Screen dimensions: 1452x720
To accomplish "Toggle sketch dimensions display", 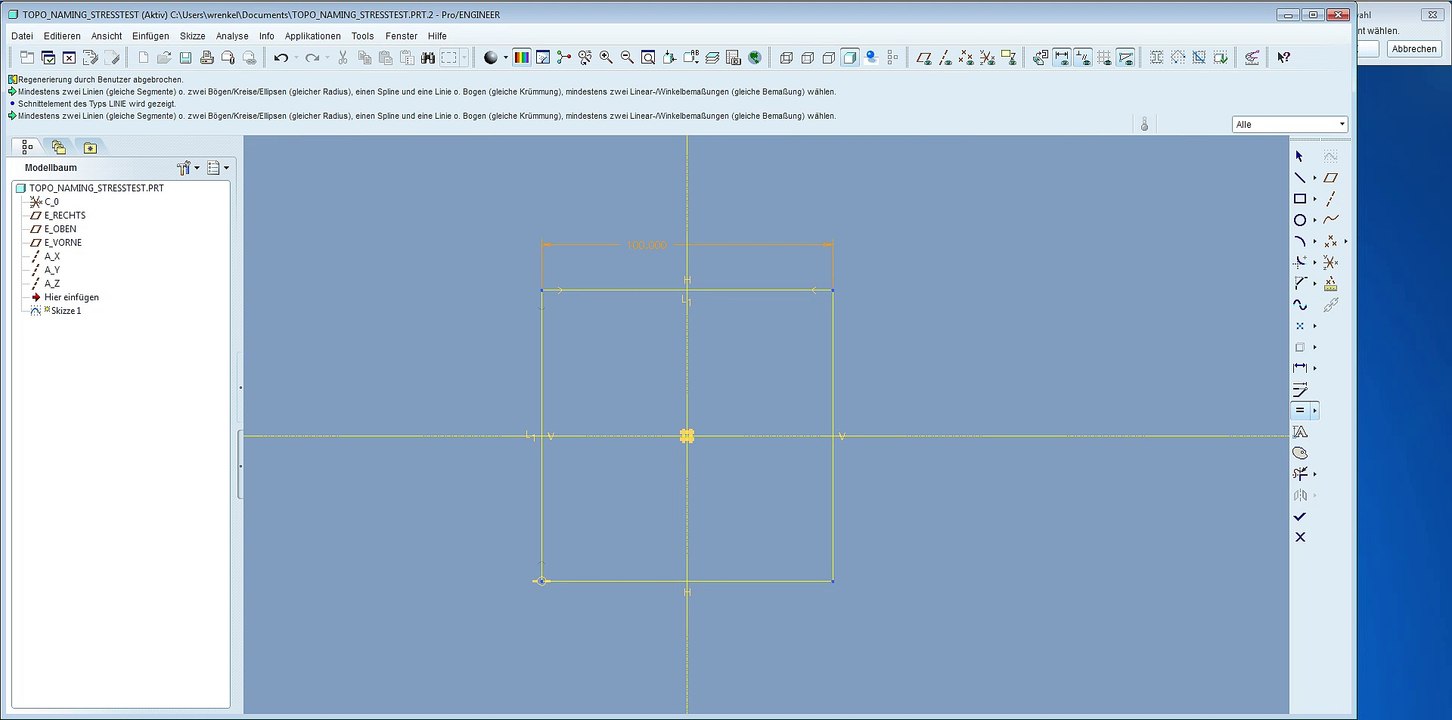I will pyautogui.click(x=1061, y=58).
